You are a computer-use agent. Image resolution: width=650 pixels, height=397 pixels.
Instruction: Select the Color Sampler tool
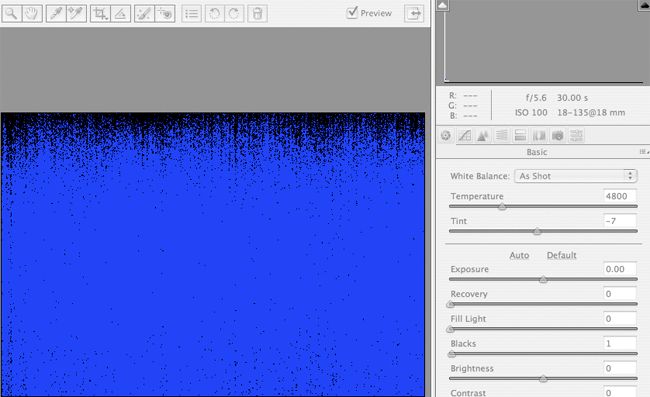[77, 13]
